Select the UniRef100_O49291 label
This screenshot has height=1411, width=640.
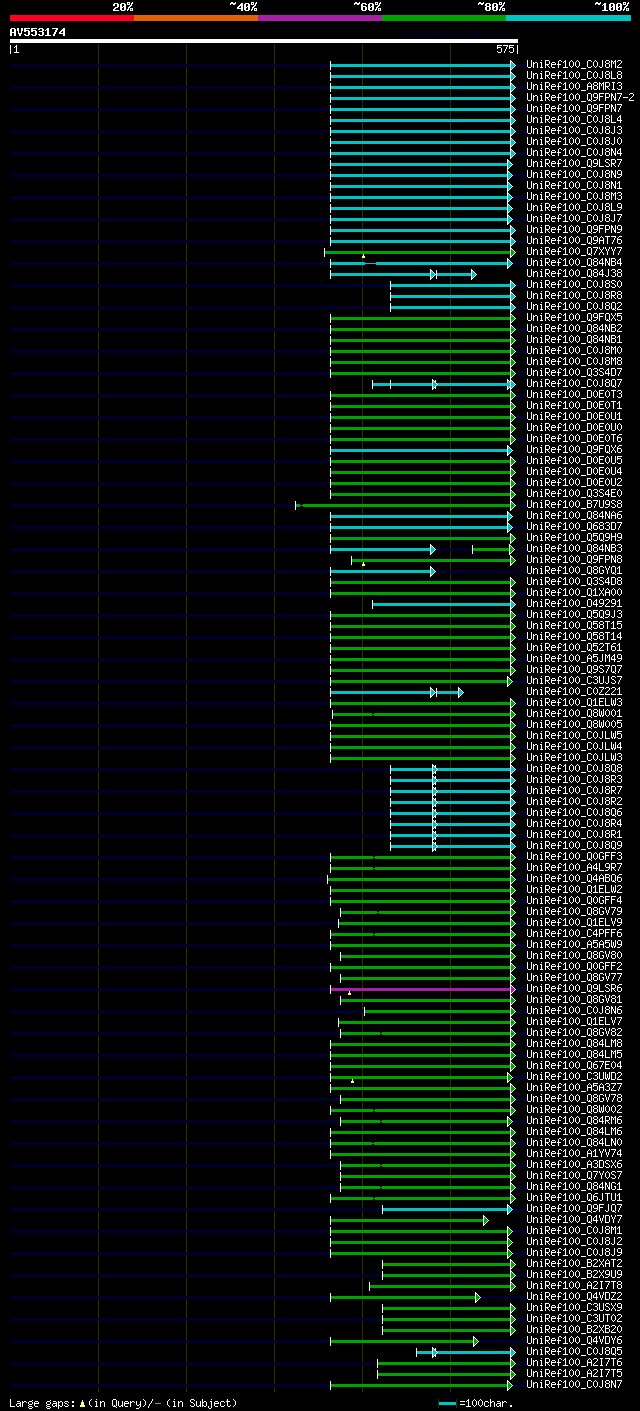pos(574,604)
